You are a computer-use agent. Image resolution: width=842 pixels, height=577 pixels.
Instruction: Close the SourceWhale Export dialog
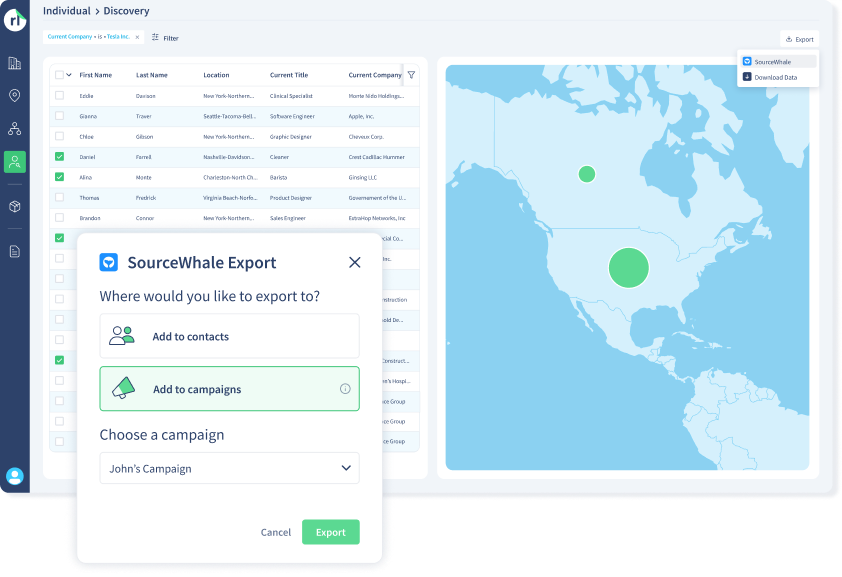coord(354,262)
